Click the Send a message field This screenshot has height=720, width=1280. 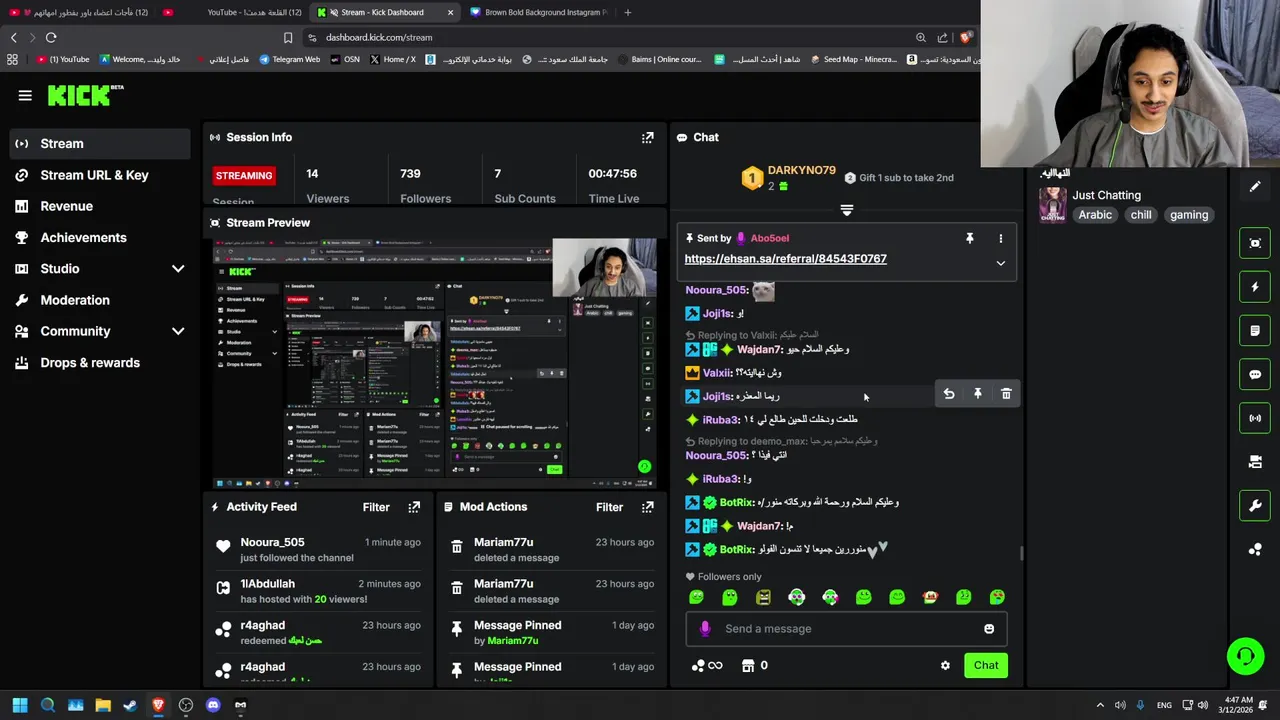[x=847, y=629]
